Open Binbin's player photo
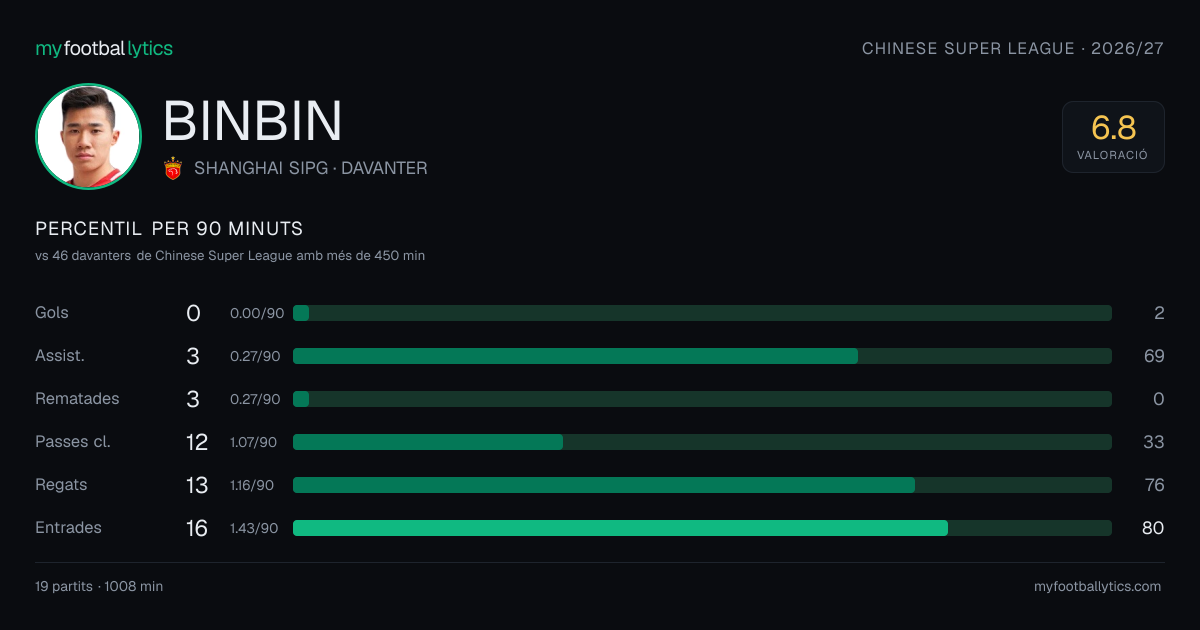This screenshot has height=630, width=1200. pos(88,136)
